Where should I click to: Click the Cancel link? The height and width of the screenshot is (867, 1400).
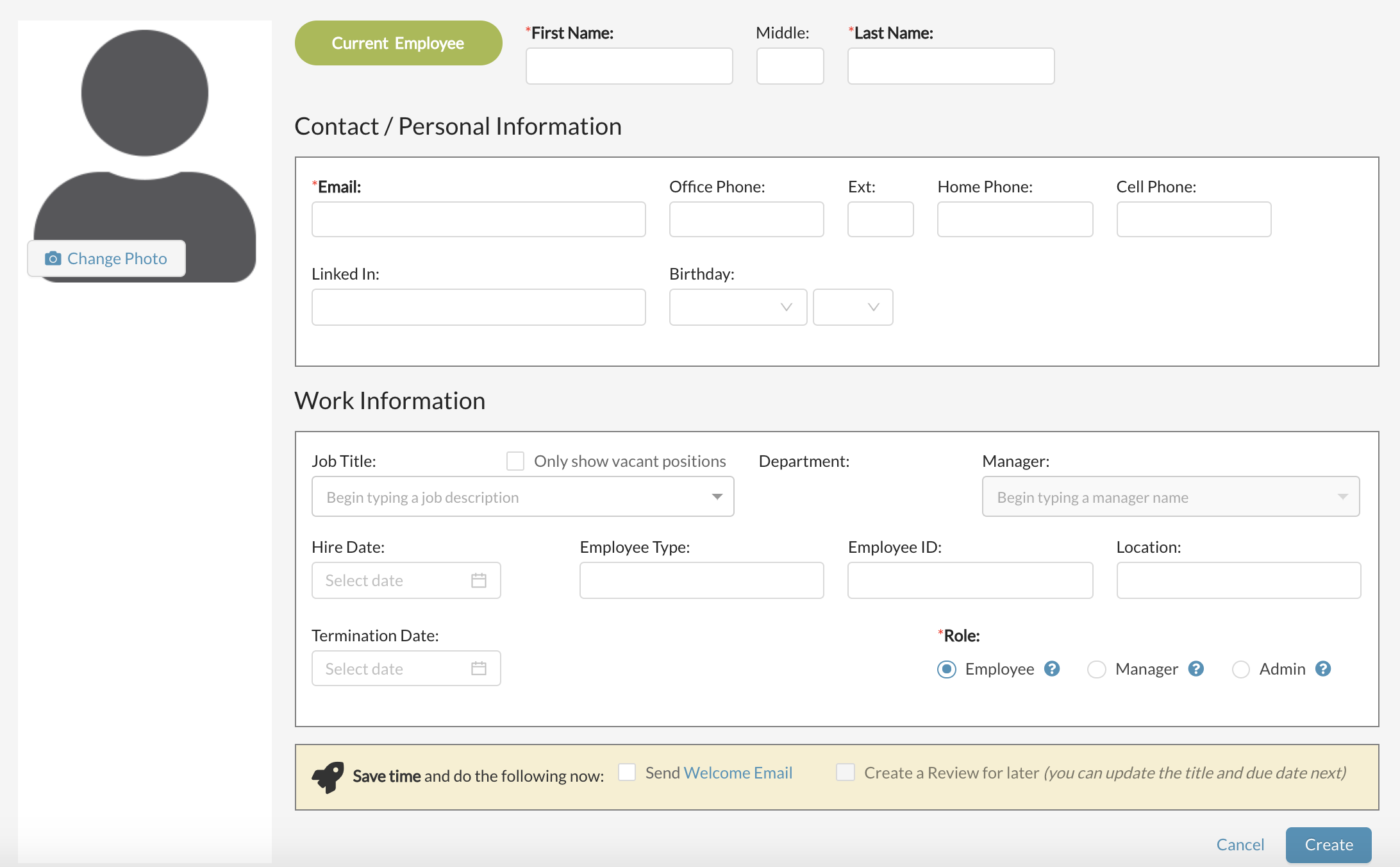[1240, 845]
